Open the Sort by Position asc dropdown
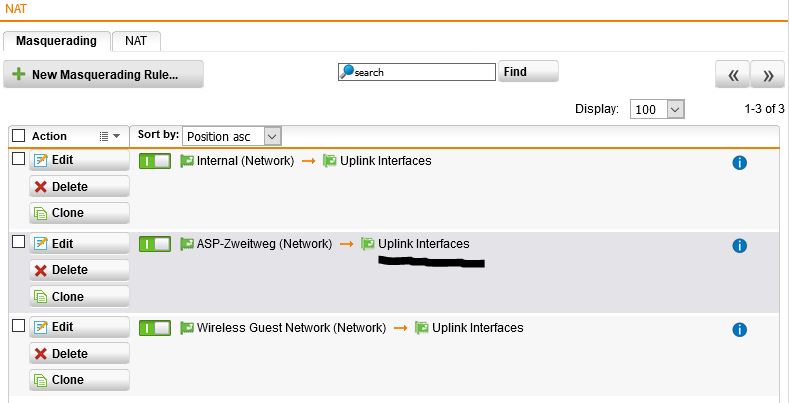Screen dimensions: 789x403 click(231, 136)
